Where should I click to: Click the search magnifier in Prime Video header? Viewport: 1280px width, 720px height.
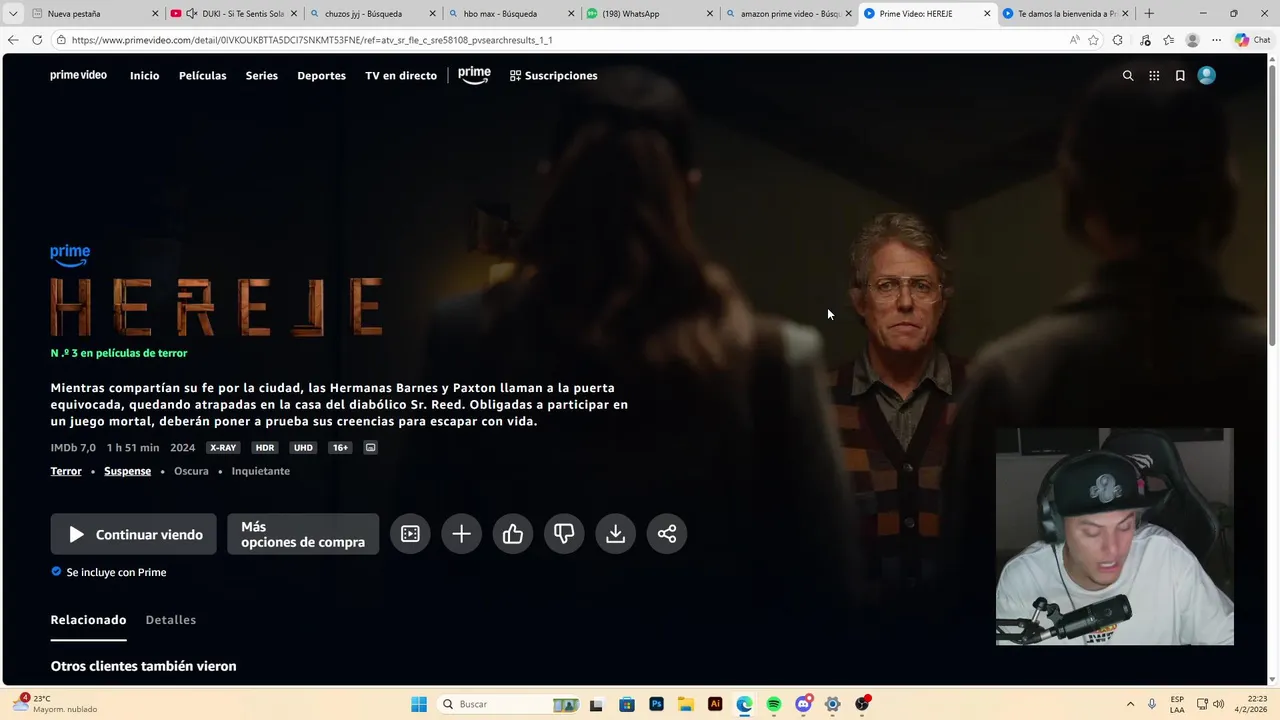(1128, 76)
